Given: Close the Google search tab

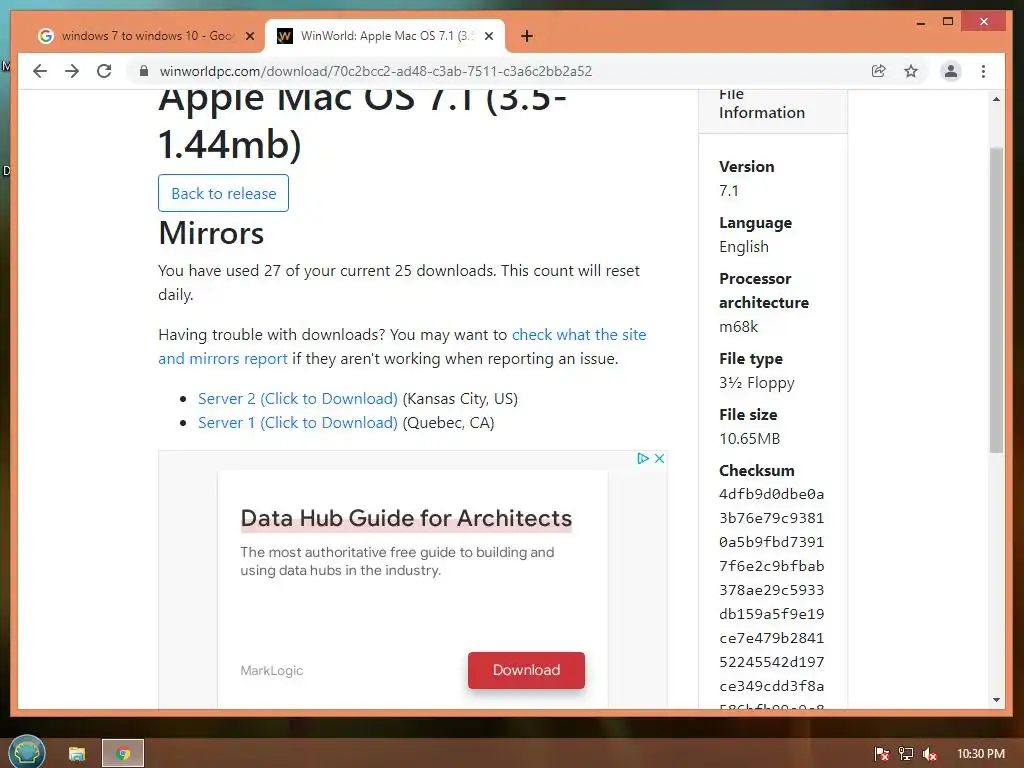Looking at the screenshot, I should (x=249, y=36).
